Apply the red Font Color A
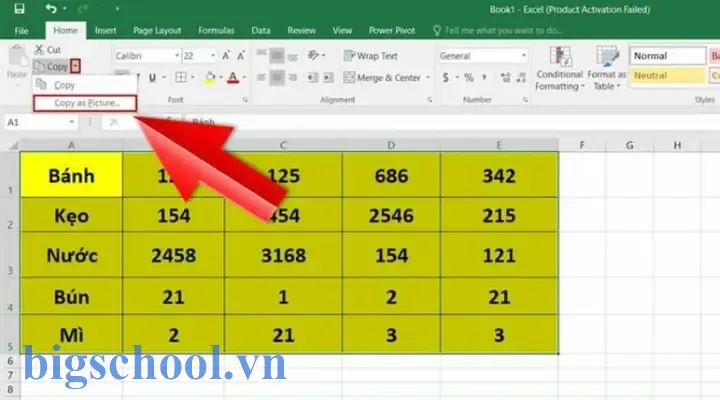The width and height of the screenshot is (720, 400). click(233, 78)
